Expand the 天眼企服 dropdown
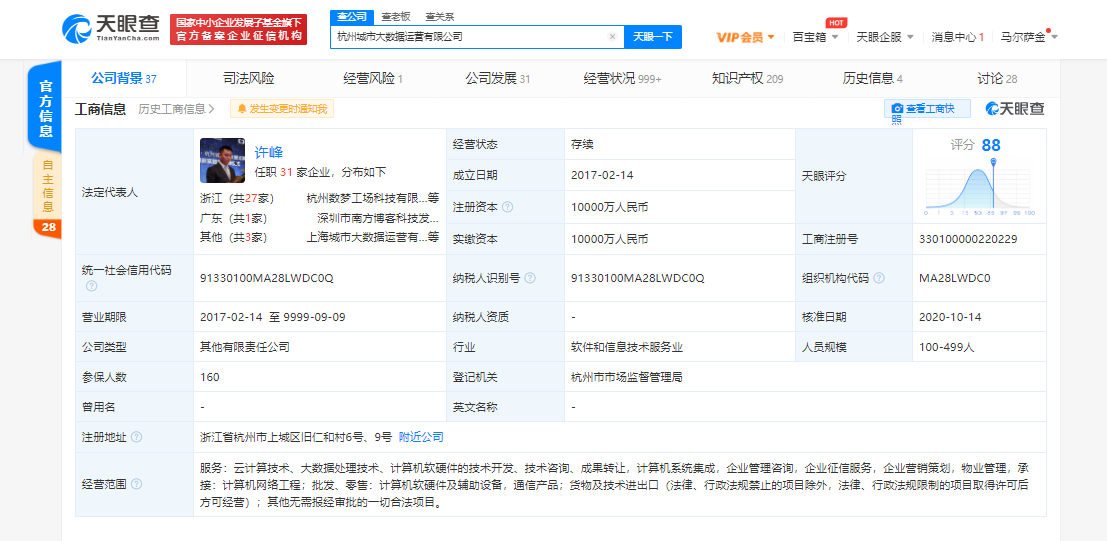The height and width of the screenshot is (541, 1107). (x=885, y=37)
